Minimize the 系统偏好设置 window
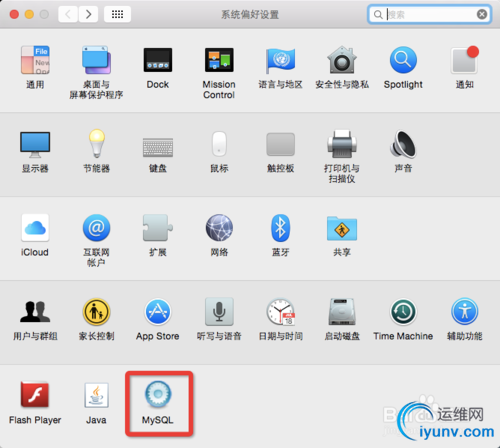Screen dimensions: 500x448 [x=29, y=14]
